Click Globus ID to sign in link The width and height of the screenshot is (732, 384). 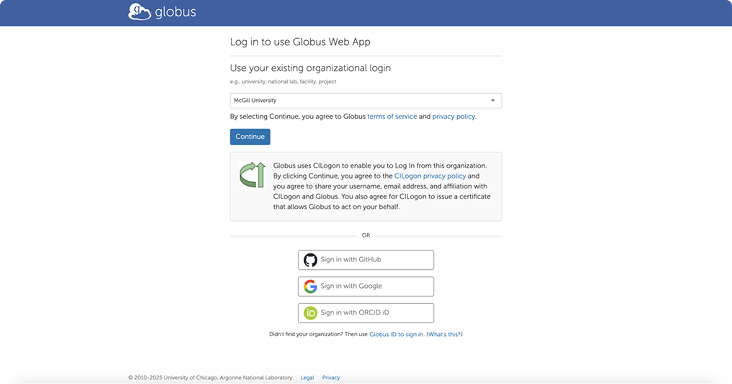(396, 335)
